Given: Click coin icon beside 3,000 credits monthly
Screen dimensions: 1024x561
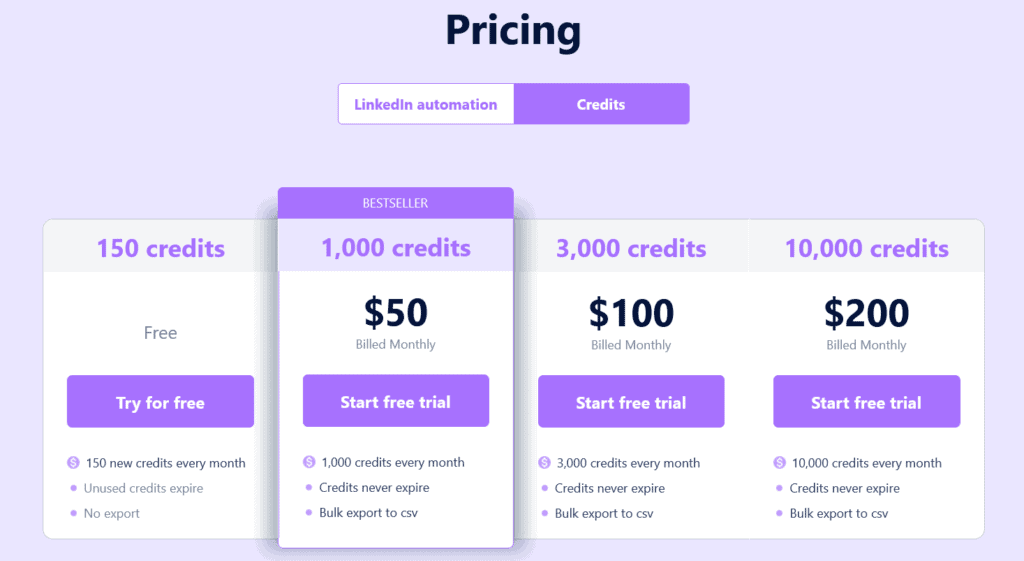Looking at the screenshot, I should 544,463.
